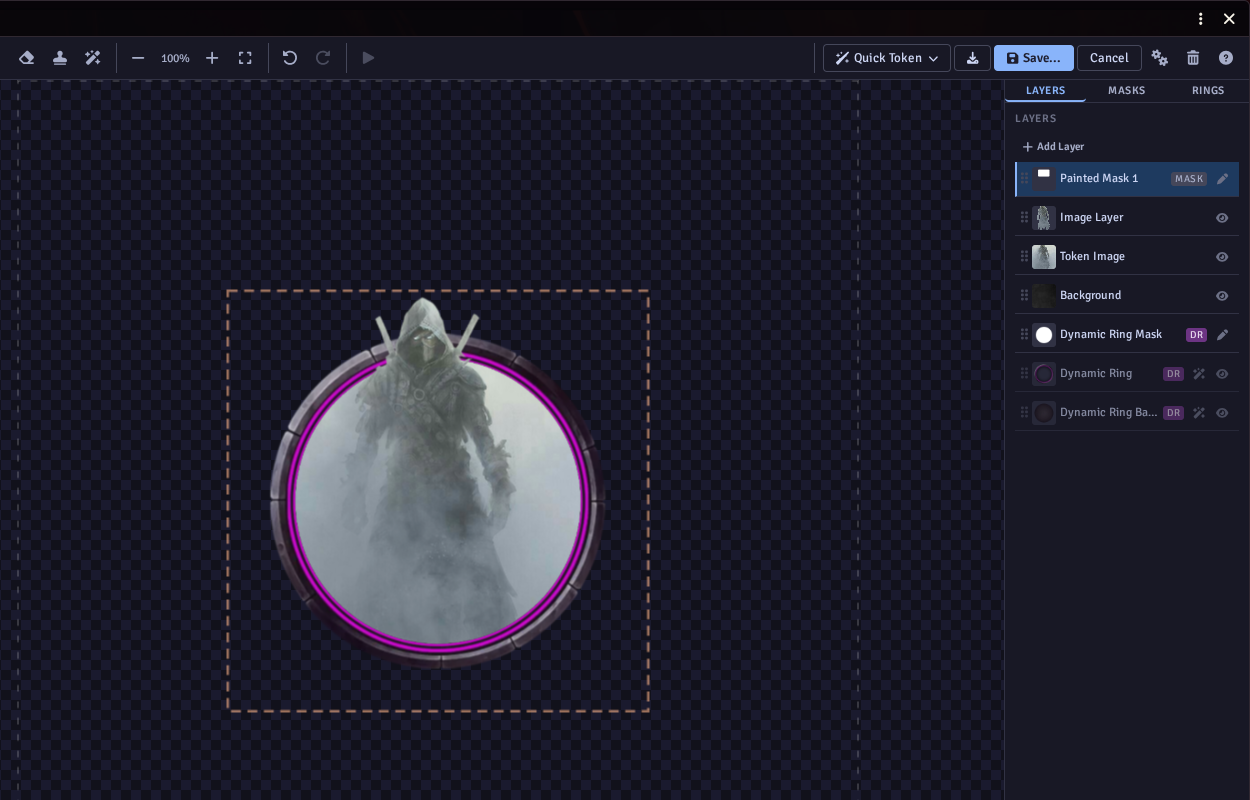Screen dimensions: 1250x800
Task: Toggle visibility of Background layer
Action: tap(1222, 296)
